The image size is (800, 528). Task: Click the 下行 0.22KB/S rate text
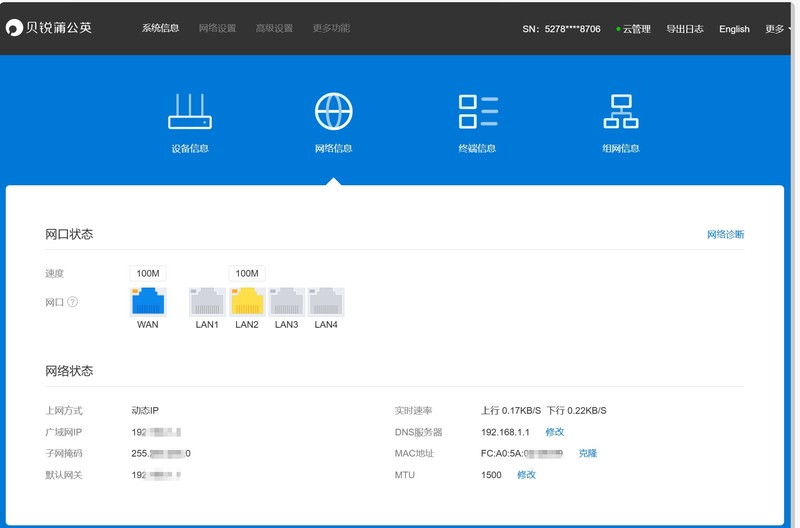click(577, 411)
